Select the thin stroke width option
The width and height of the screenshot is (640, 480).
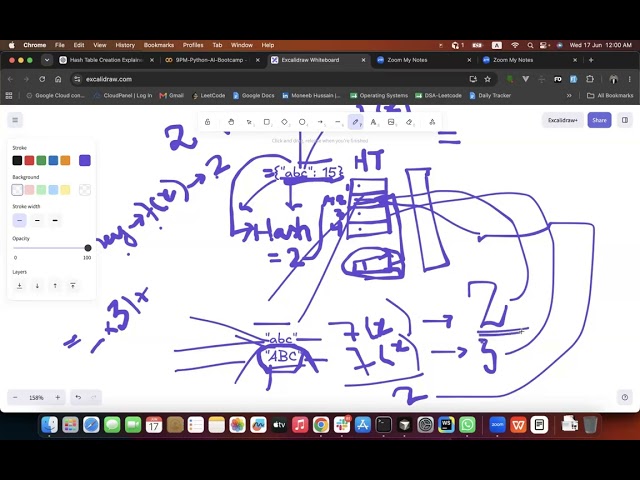click(19, 220)
